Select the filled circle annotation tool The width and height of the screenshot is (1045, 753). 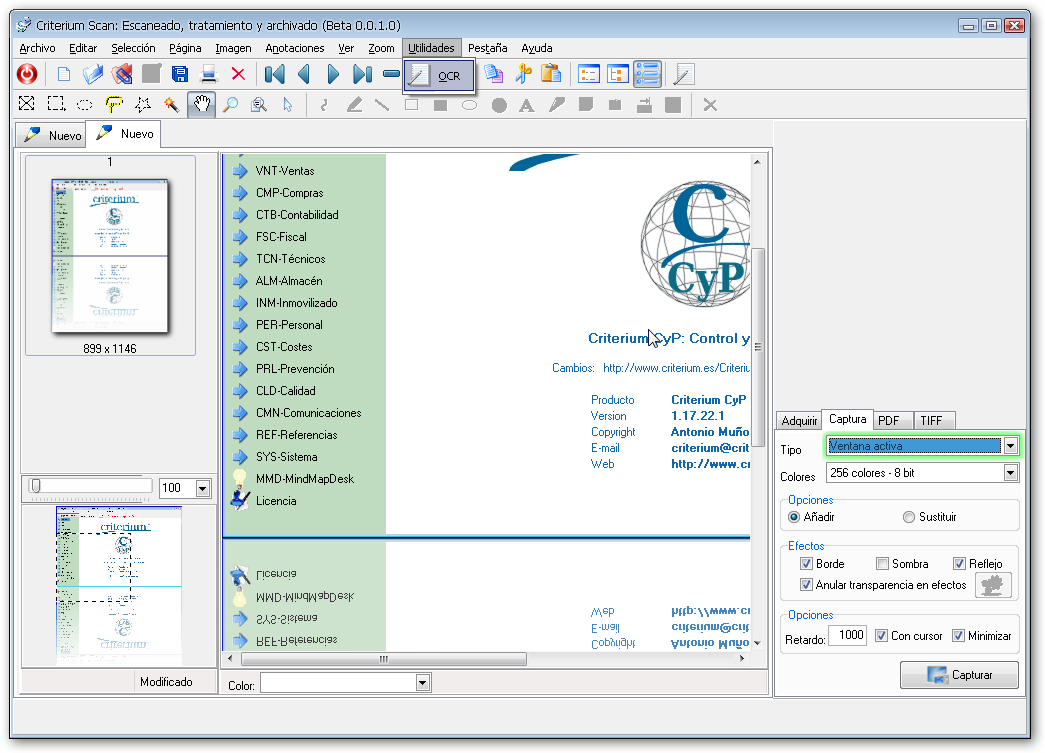click(499, 105)
